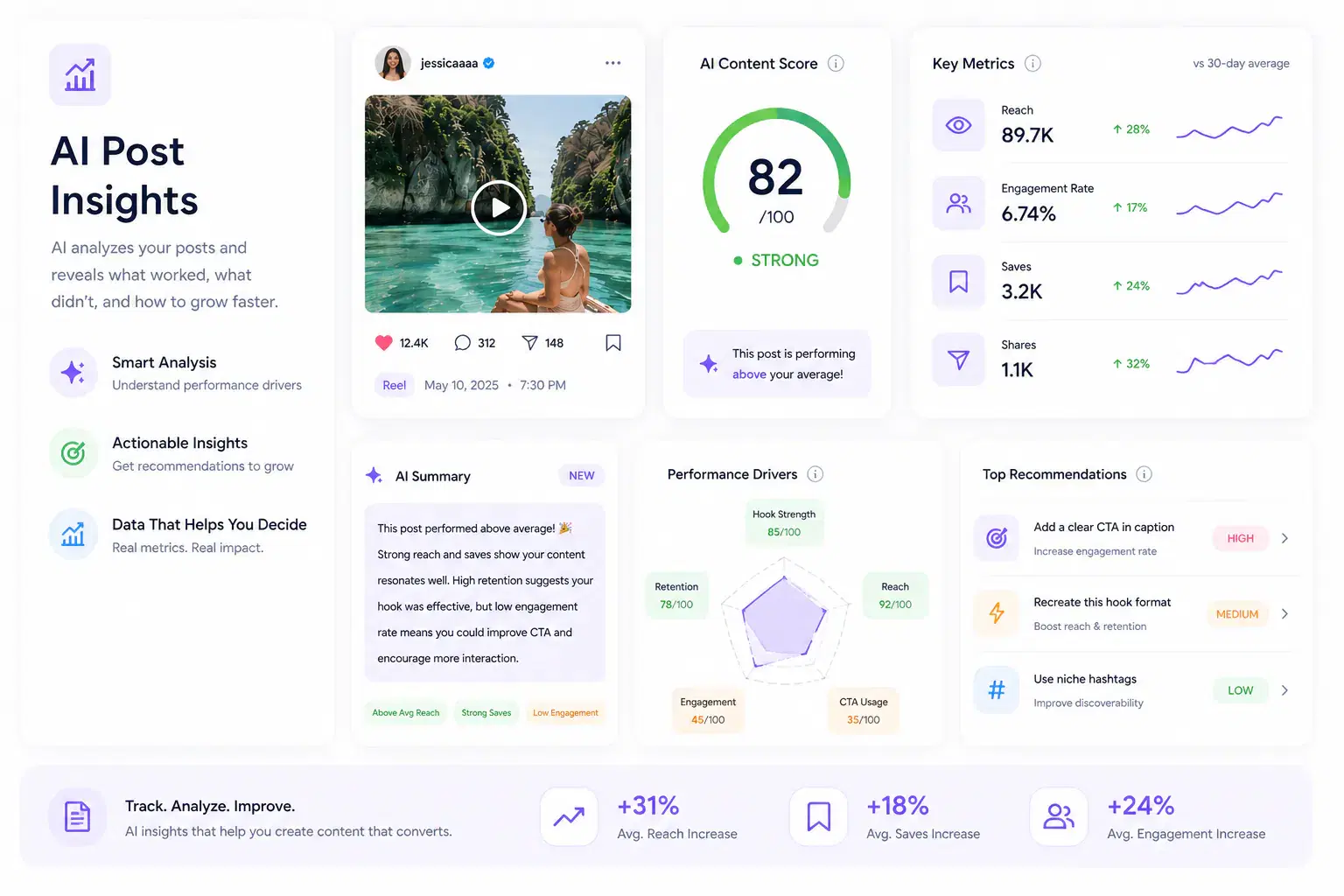Image resolution: width=1344 pixels, height=896 pixels.
Task: Click the Reach eye icon
Action: click(959, 125)
